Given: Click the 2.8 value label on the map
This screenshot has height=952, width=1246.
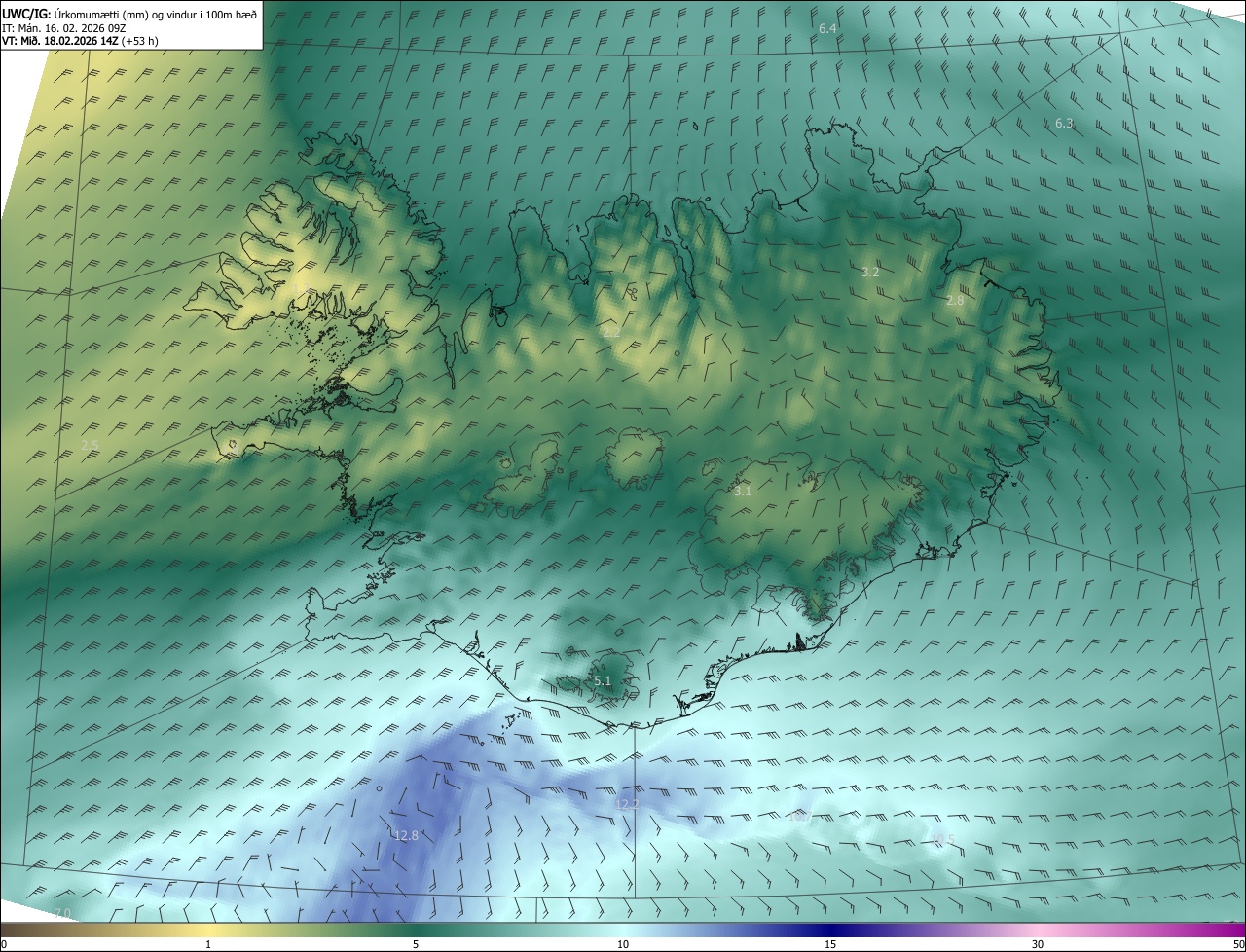Looking at the screenshot, I should (955, 301).
